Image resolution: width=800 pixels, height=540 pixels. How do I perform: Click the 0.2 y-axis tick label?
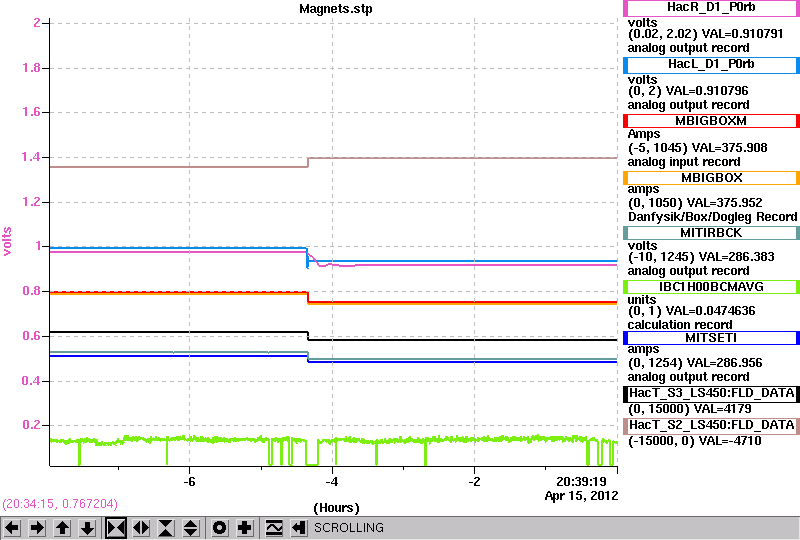coord(31,425)
